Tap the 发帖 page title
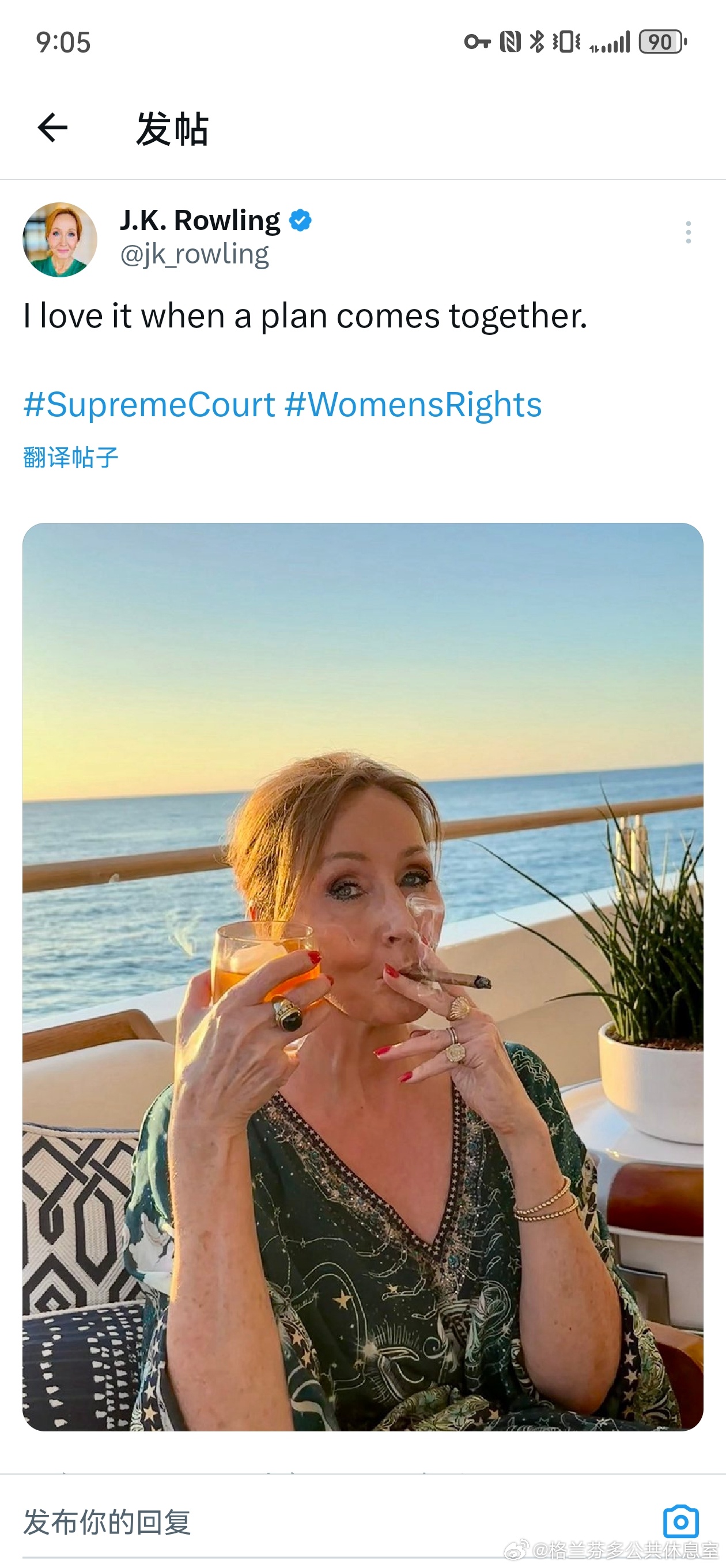 tap(172, 129)
